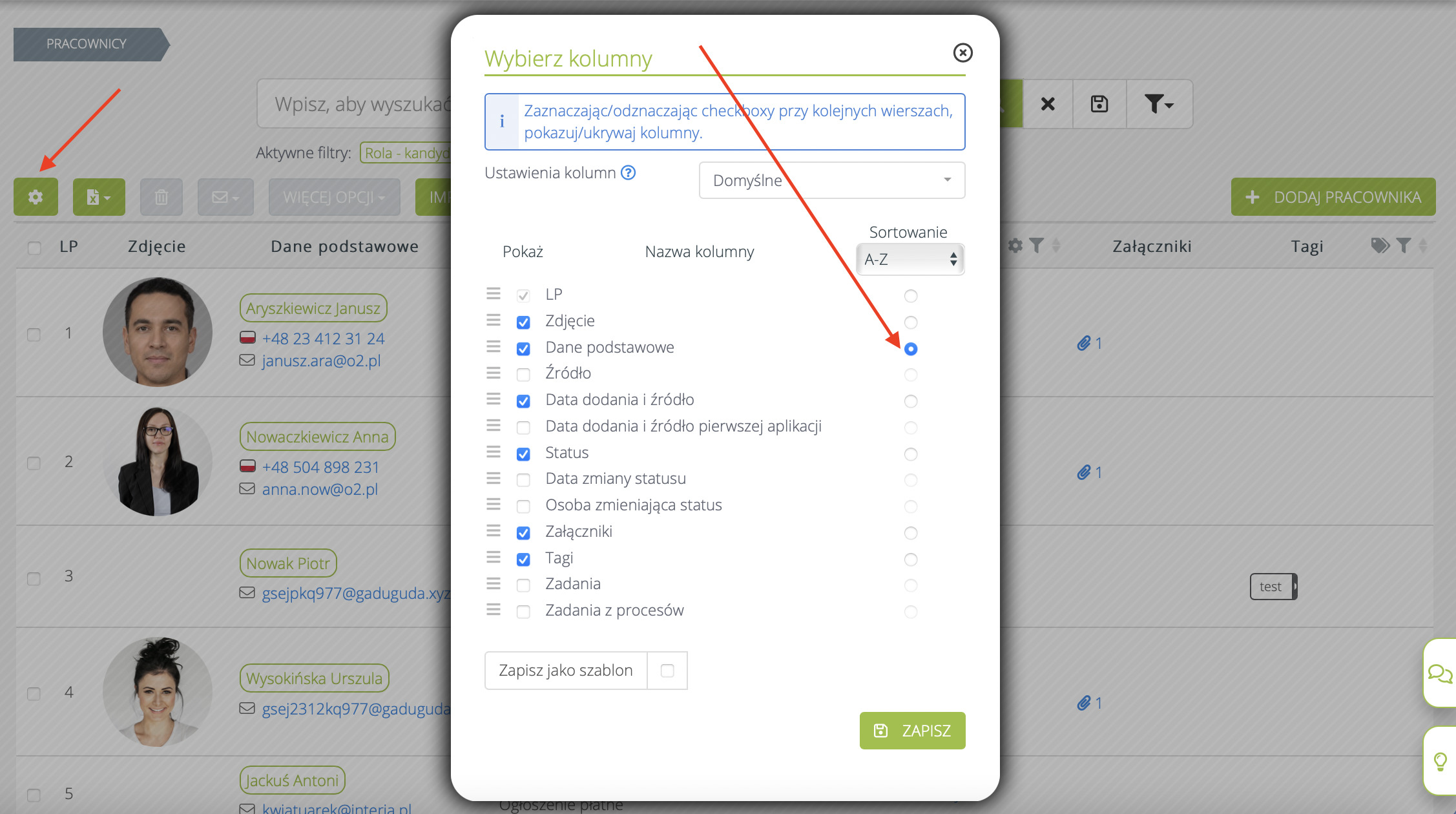This screenshot has width=1456, height=814.
Task: Click DODAJ PRACOWNIKA button
Action: (x=1333, y=197)
